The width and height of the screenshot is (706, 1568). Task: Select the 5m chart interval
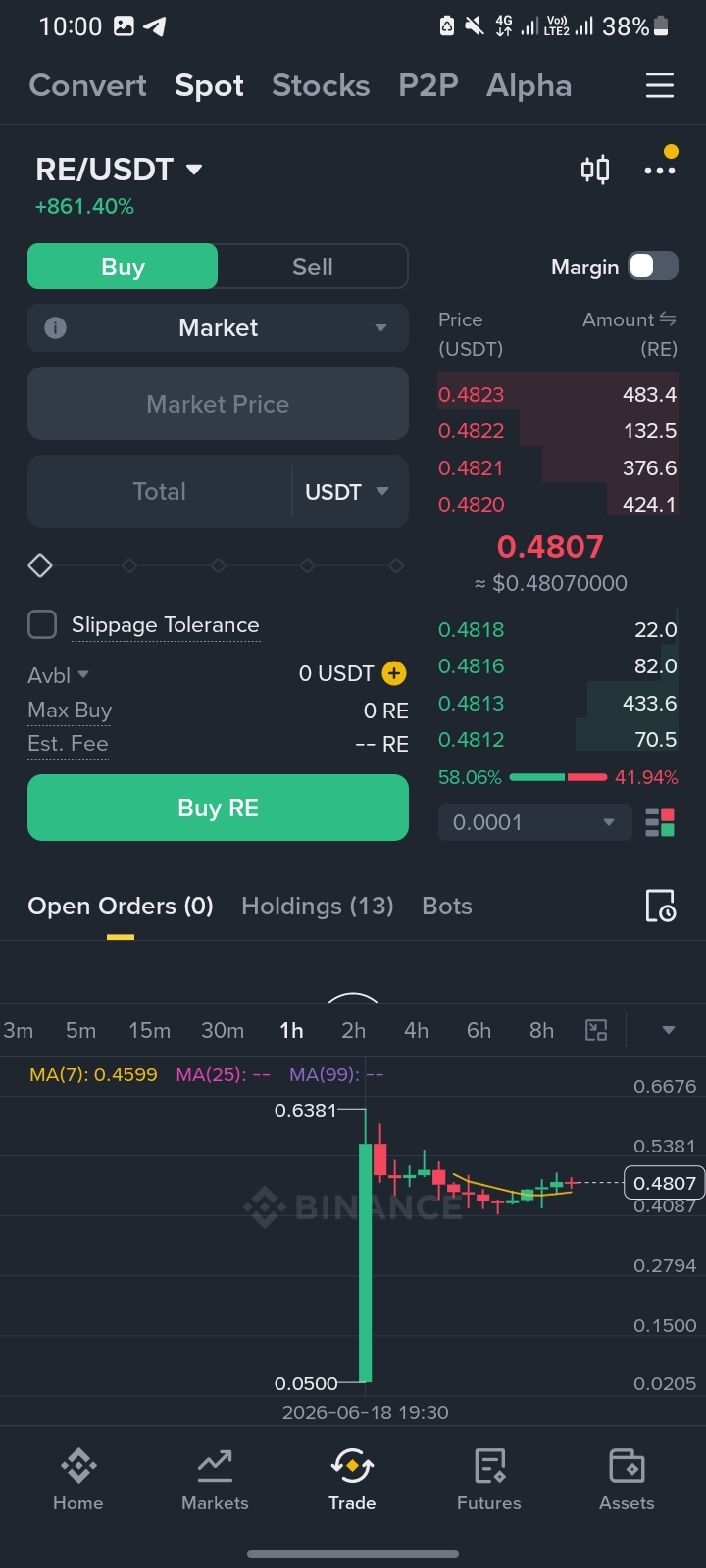pyautogui.click(x=81, y=1030)
